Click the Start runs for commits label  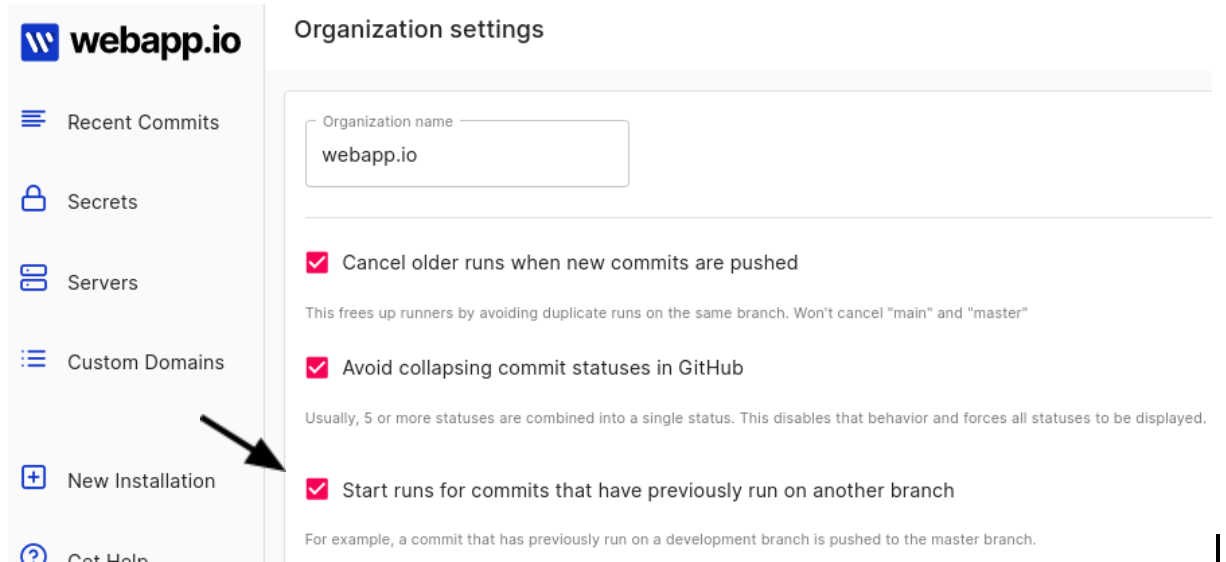[648, 490]
